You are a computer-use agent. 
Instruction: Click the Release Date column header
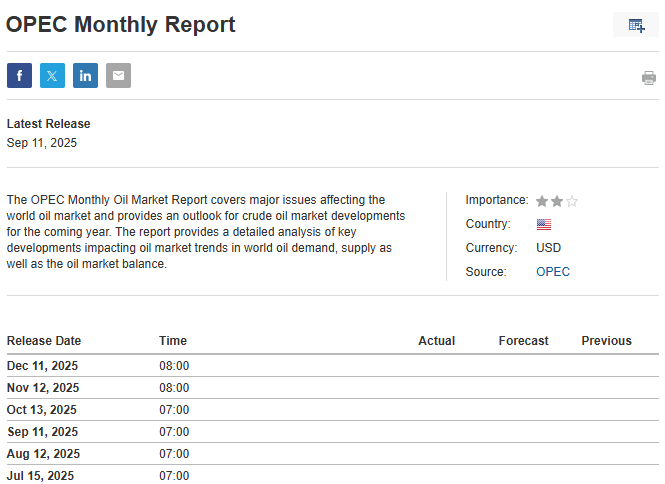point(44,341)
